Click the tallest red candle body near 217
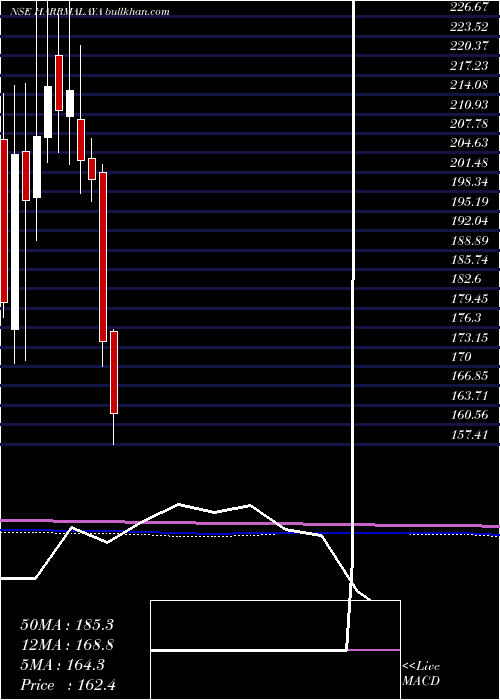This screenshot has height=700, width=500. [59, 83]
